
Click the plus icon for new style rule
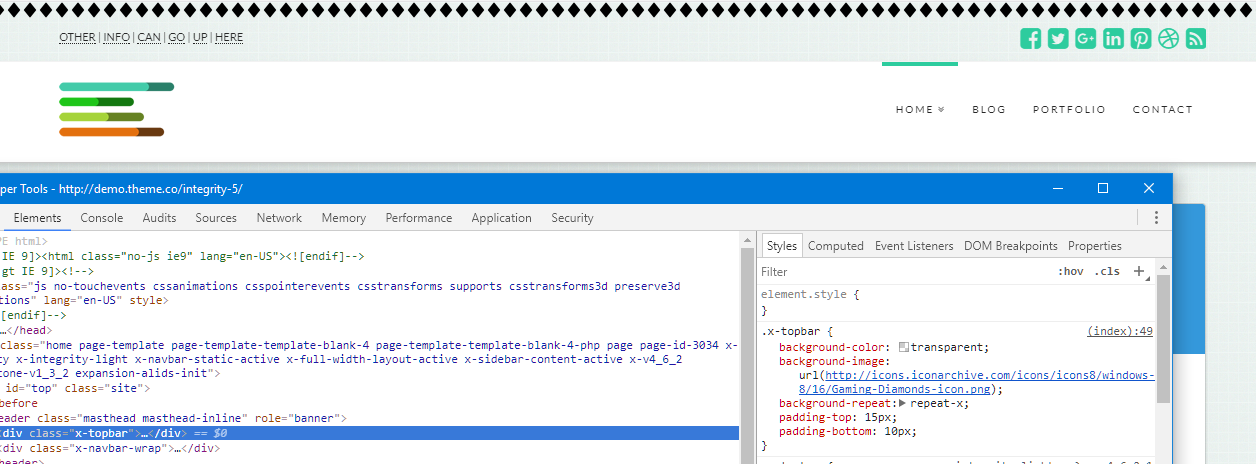pos(1138,271)
